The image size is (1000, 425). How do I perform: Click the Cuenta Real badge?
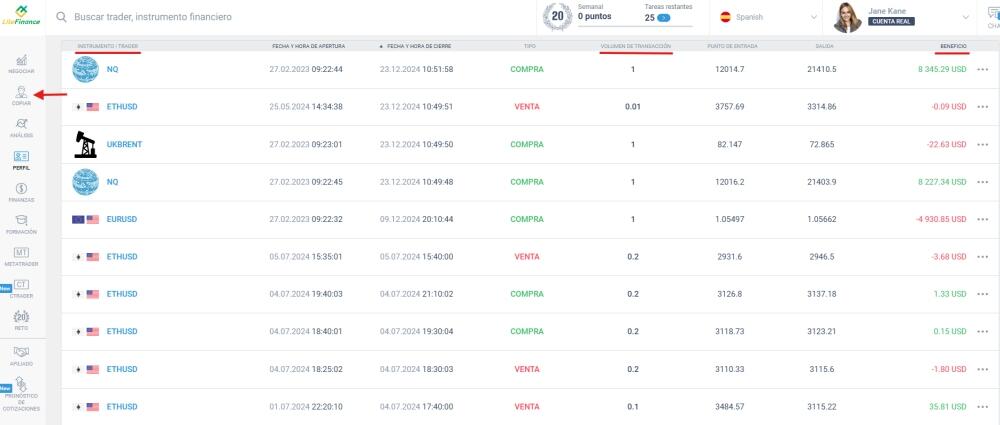point(891,21)
